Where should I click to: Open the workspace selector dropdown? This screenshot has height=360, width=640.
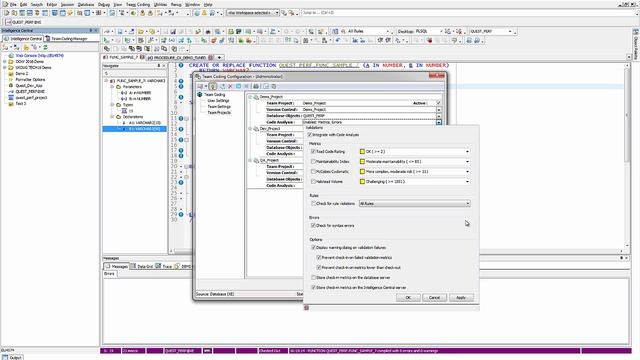coord(277,13)
